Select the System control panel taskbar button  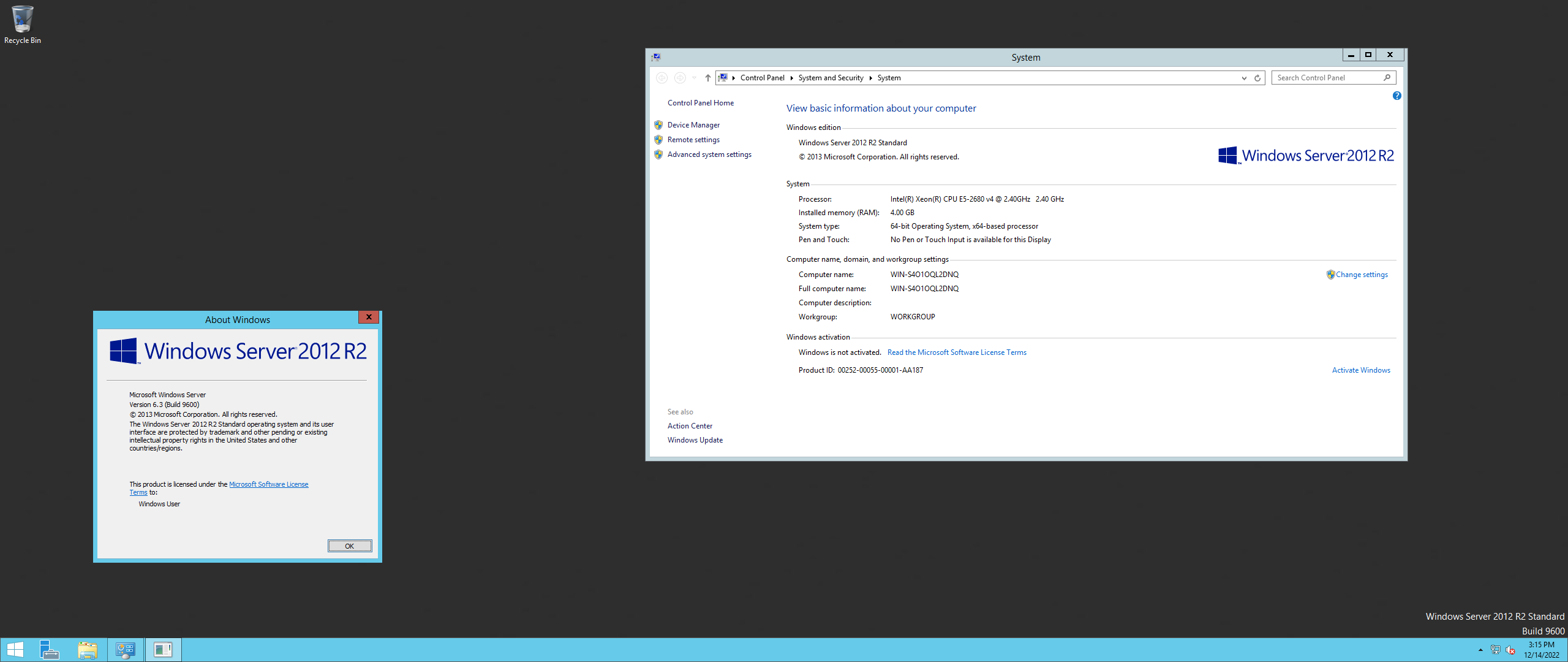[x=126, y=650]
